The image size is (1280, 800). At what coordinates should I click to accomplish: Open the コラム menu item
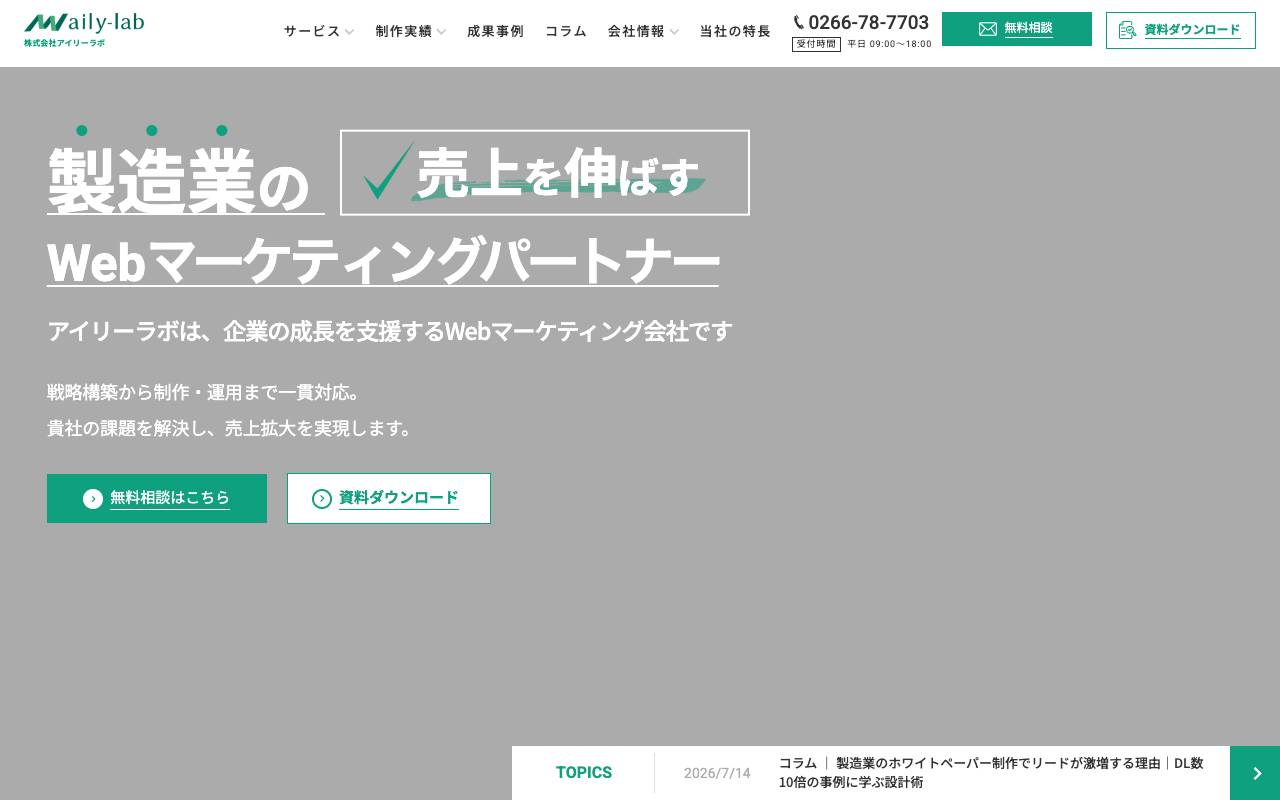(566, 31)
